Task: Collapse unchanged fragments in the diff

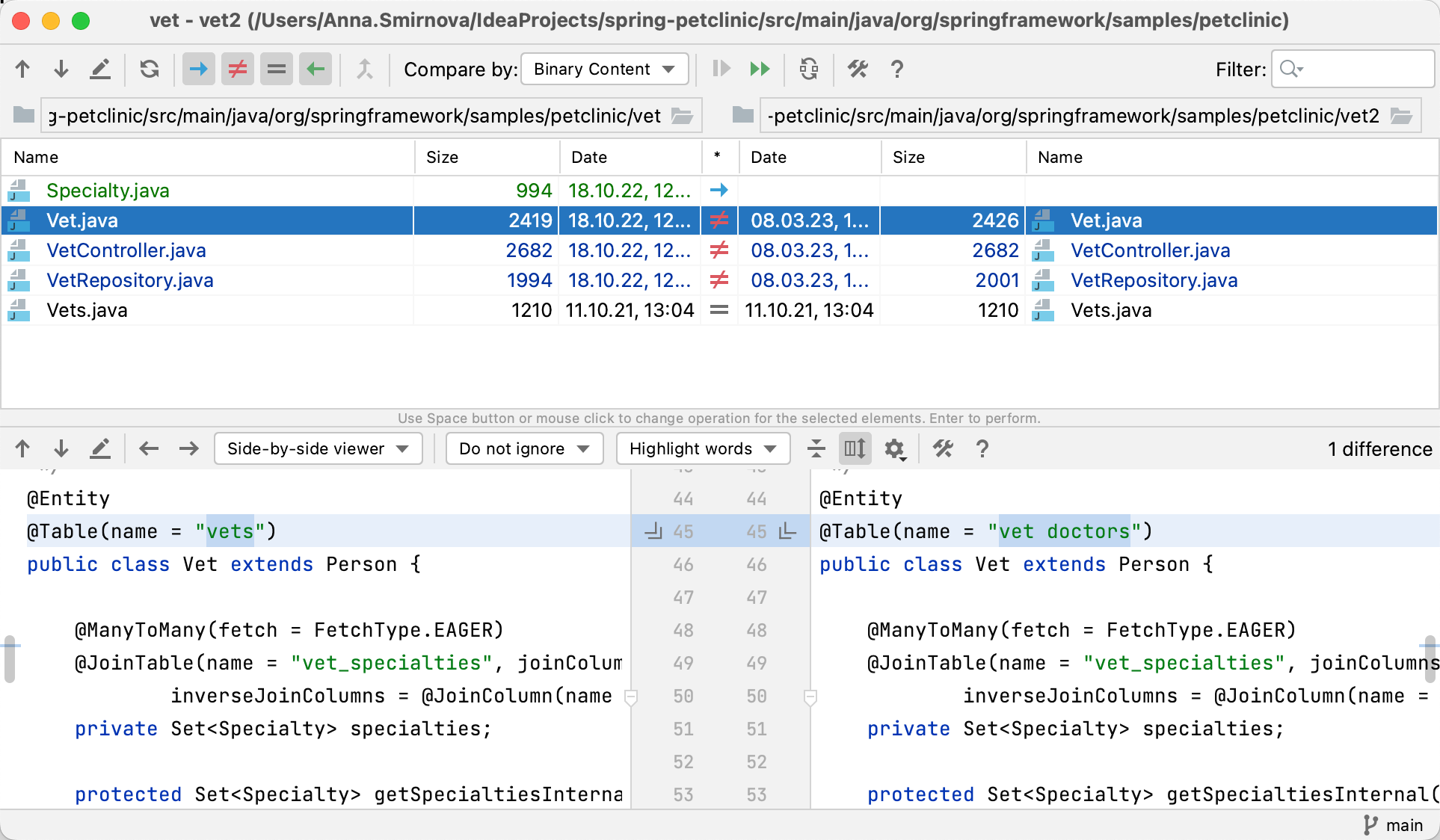Action: point(816,448)
